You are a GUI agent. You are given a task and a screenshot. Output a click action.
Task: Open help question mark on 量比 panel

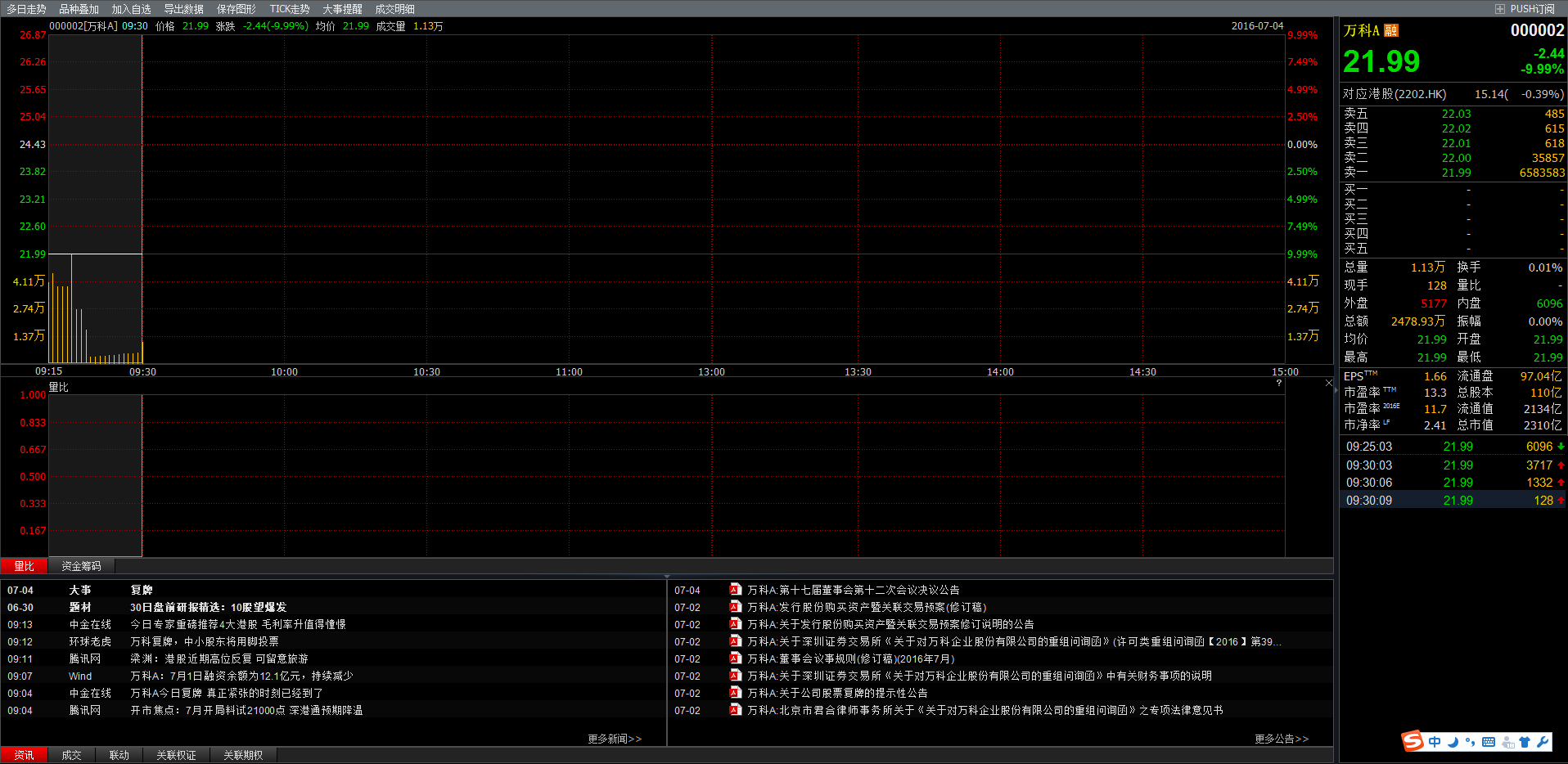point(1278,383)
